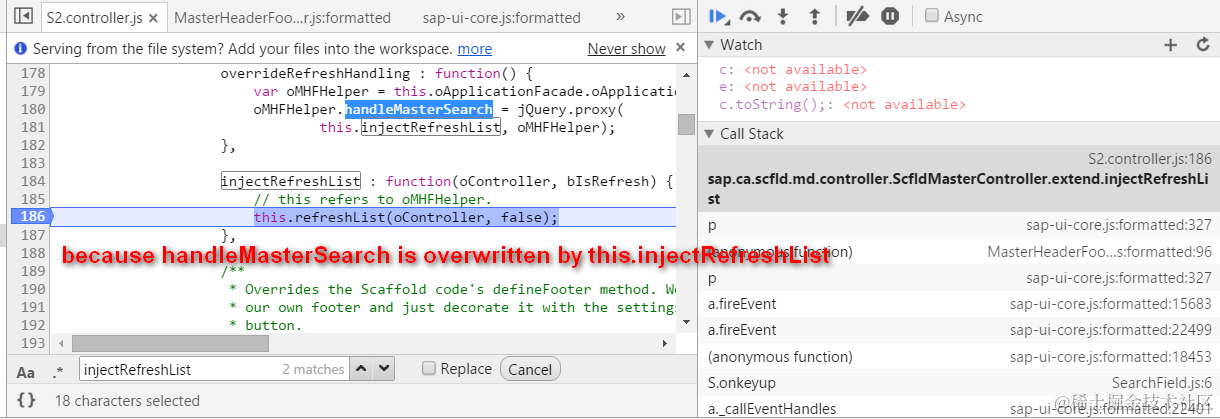The image size is (1220, 419).
Task: Select the a._callEventHandles frame
Action: click(x=959, y=408)
